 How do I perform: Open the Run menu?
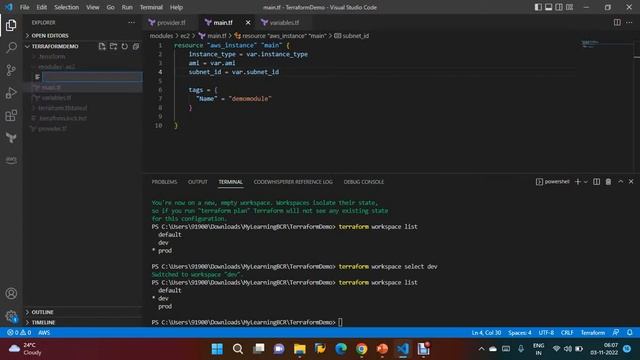(x=127, y=7)
